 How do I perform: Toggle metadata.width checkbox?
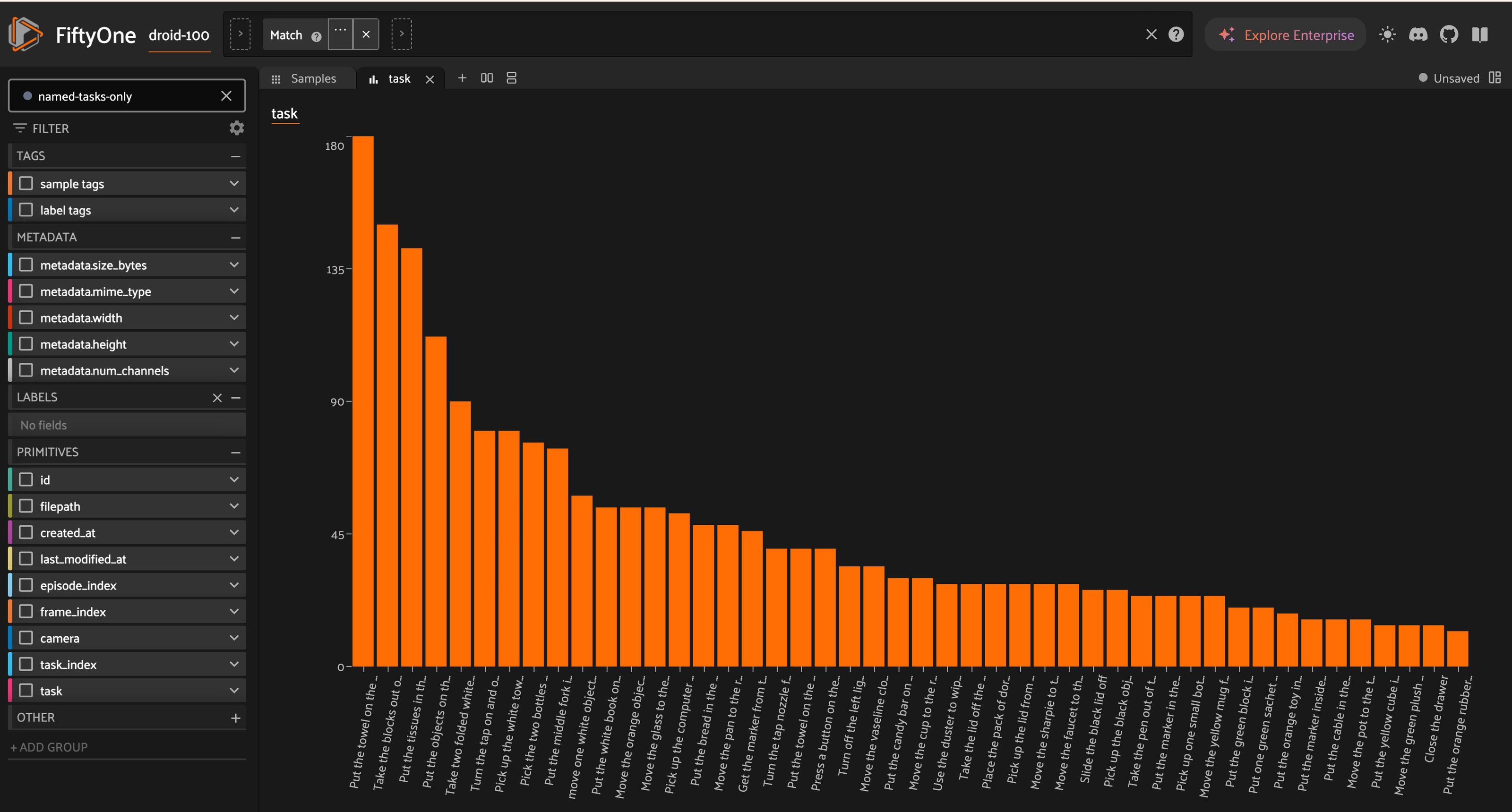26,318
